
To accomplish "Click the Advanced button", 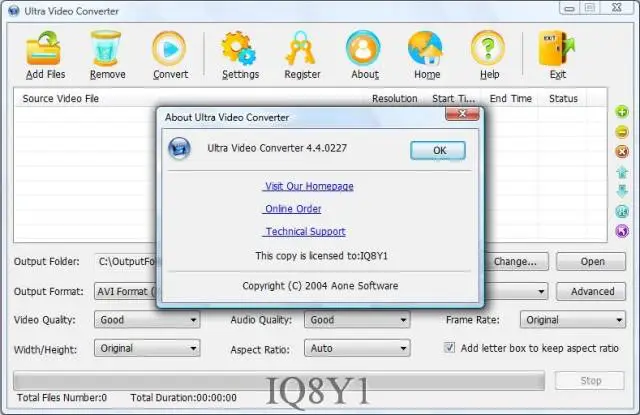I will [591, 291].
